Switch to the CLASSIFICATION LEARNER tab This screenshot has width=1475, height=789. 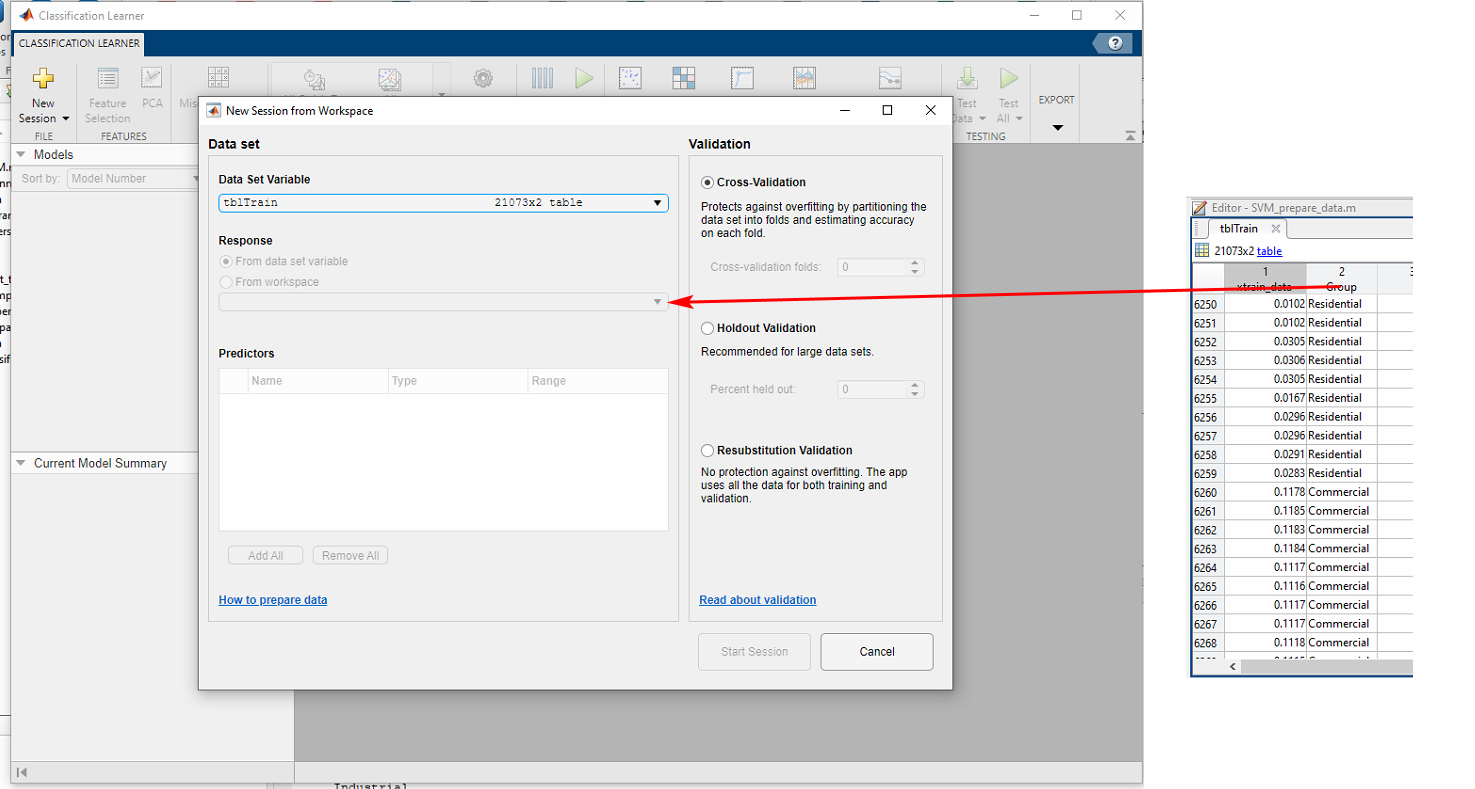click(x=79, y=44)
